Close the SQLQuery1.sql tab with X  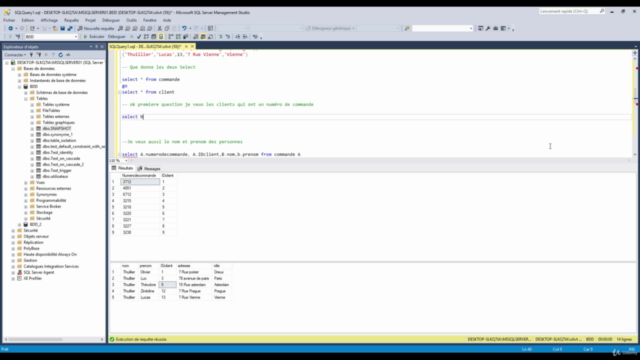point(192,47)
